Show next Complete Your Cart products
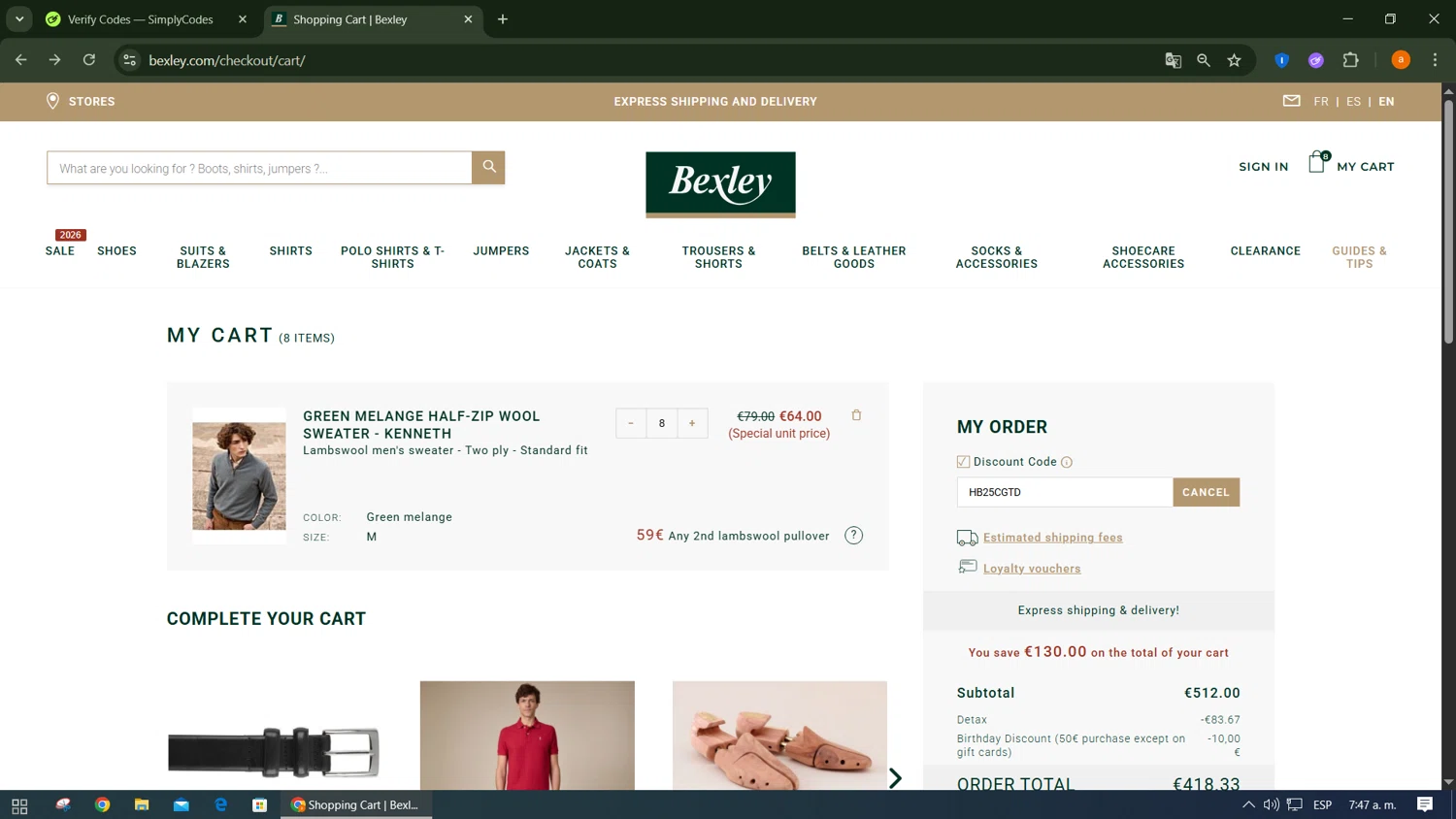1456x819 pixels. pyautogui.click(x=895, y=778)
